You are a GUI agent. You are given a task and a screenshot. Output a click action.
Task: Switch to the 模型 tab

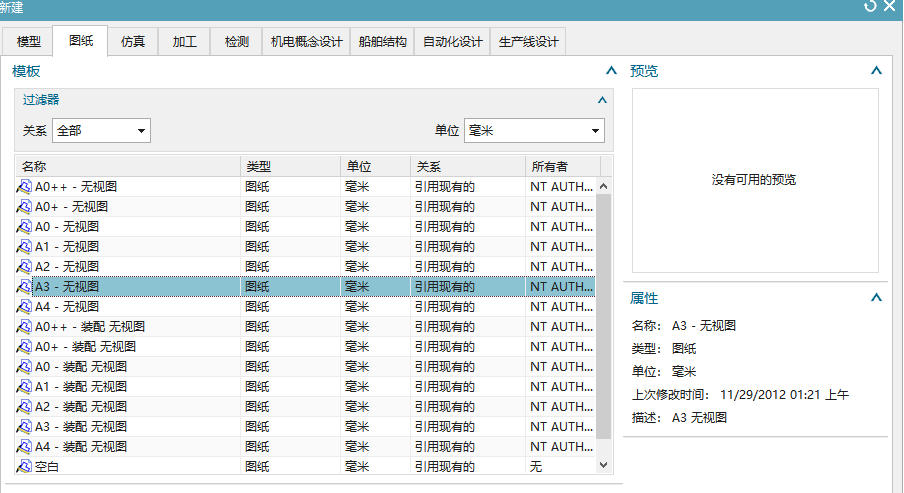click(28, 42)
